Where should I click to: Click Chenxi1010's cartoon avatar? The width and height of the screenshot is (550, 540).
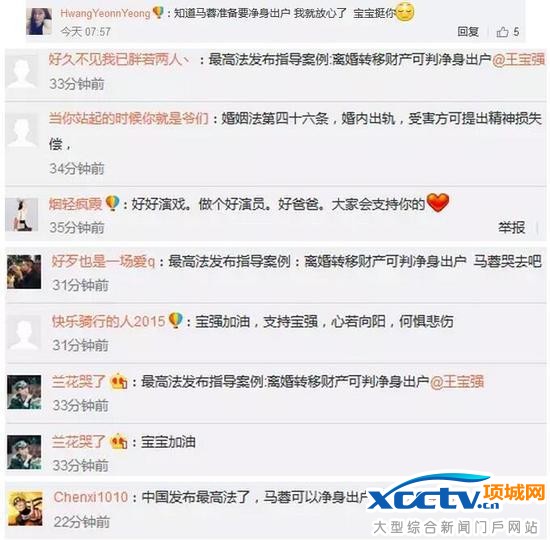(25, 508)
